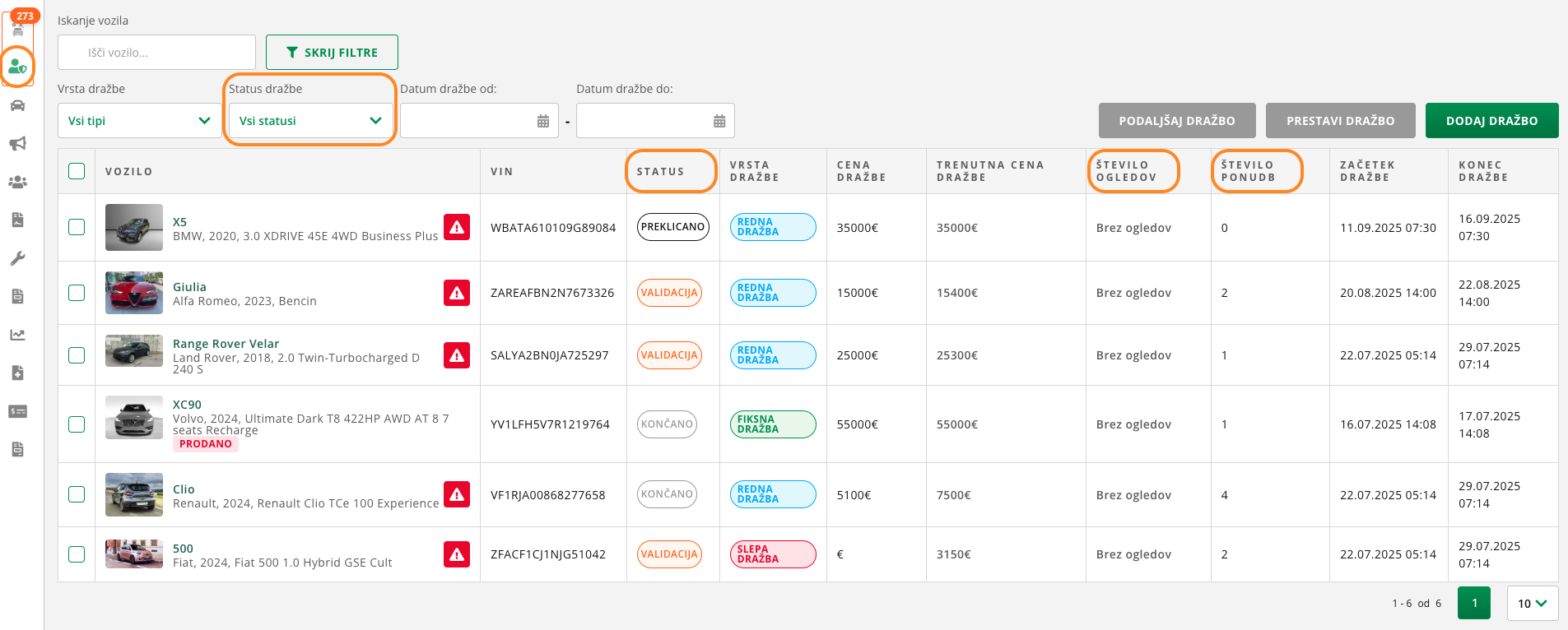Click the wrench icon in sidebar

tap(17, 258)
